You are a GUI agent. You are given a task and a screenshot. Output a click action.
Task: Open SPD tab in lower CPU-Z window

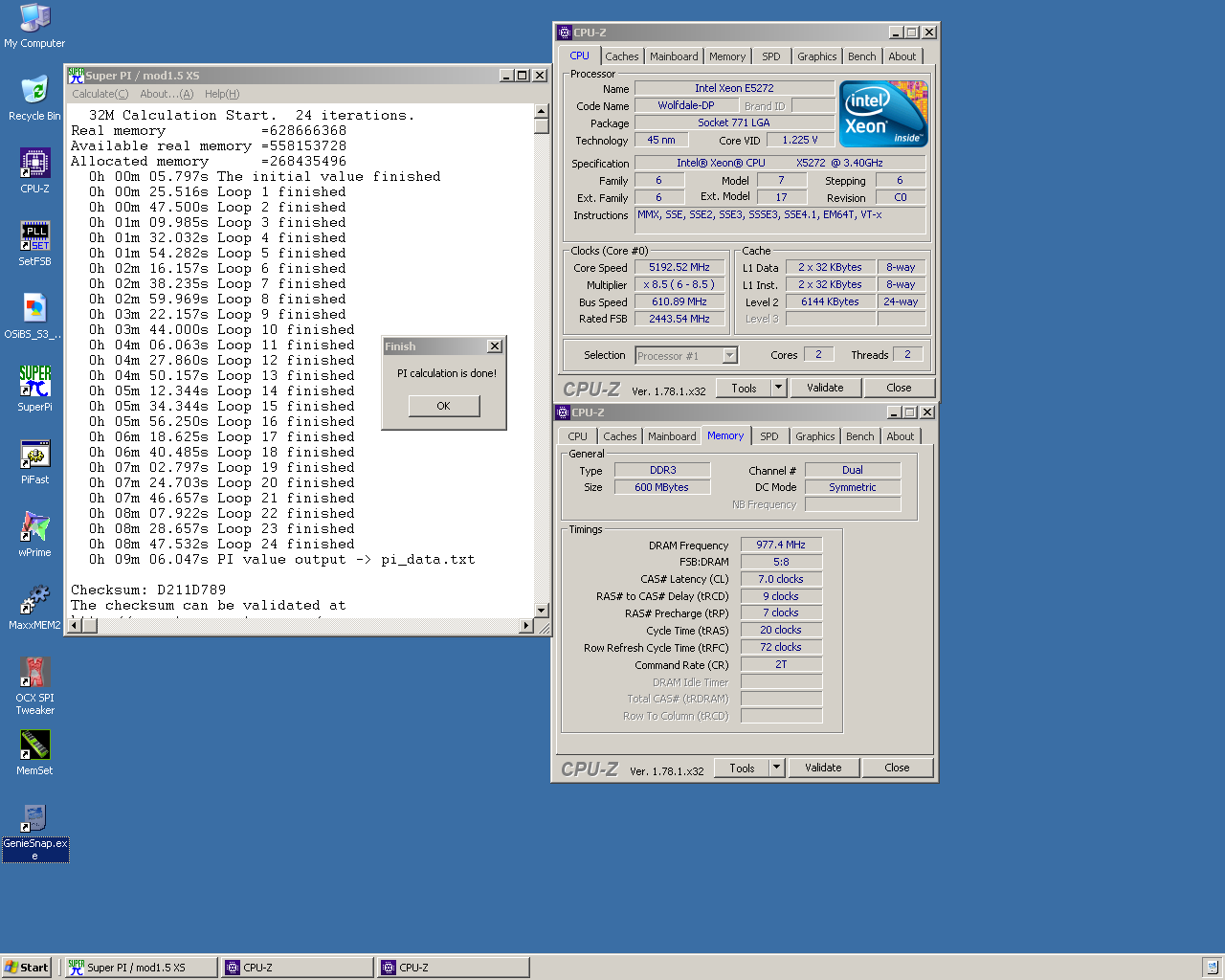click(769, 436)
